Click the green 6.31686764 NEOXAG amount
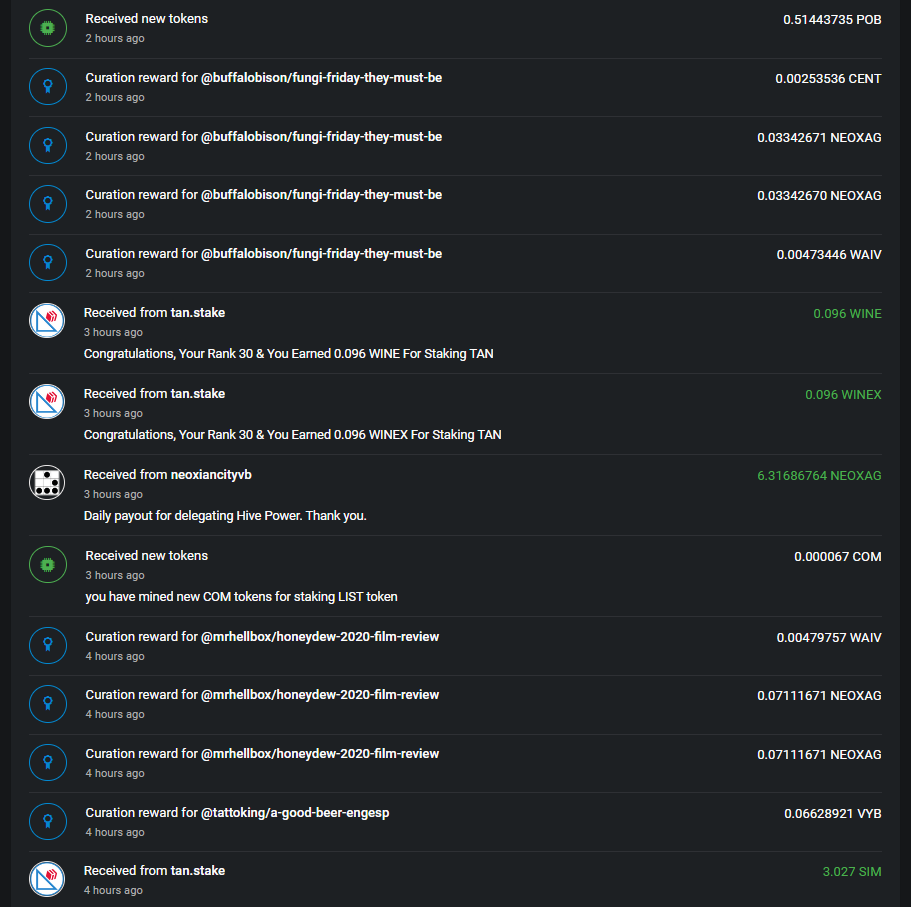 point(819,475)
